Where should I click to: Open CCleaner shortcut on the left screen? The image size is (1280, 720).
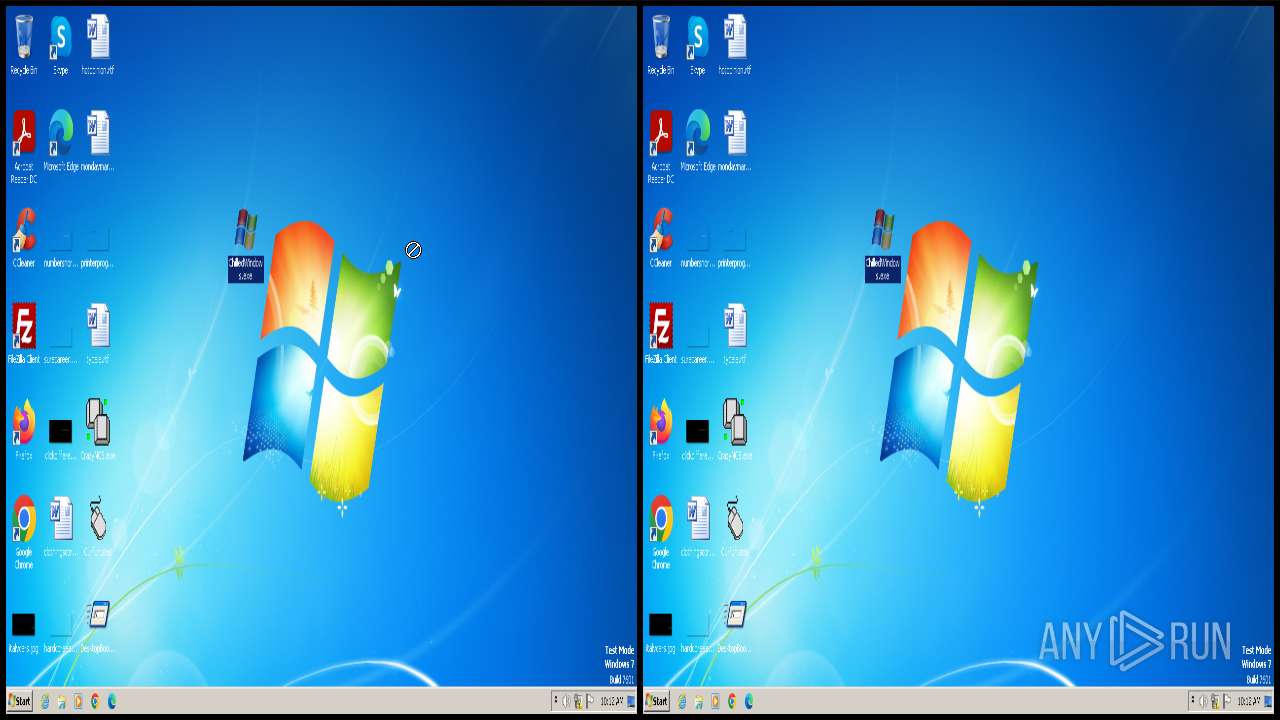[24, 237]
